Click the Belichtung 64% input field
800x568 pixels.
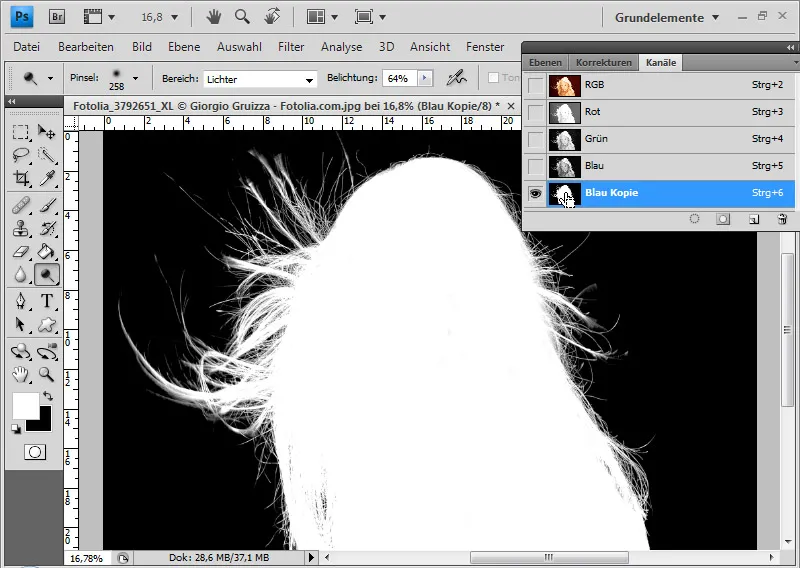click(x=399, y=78)
